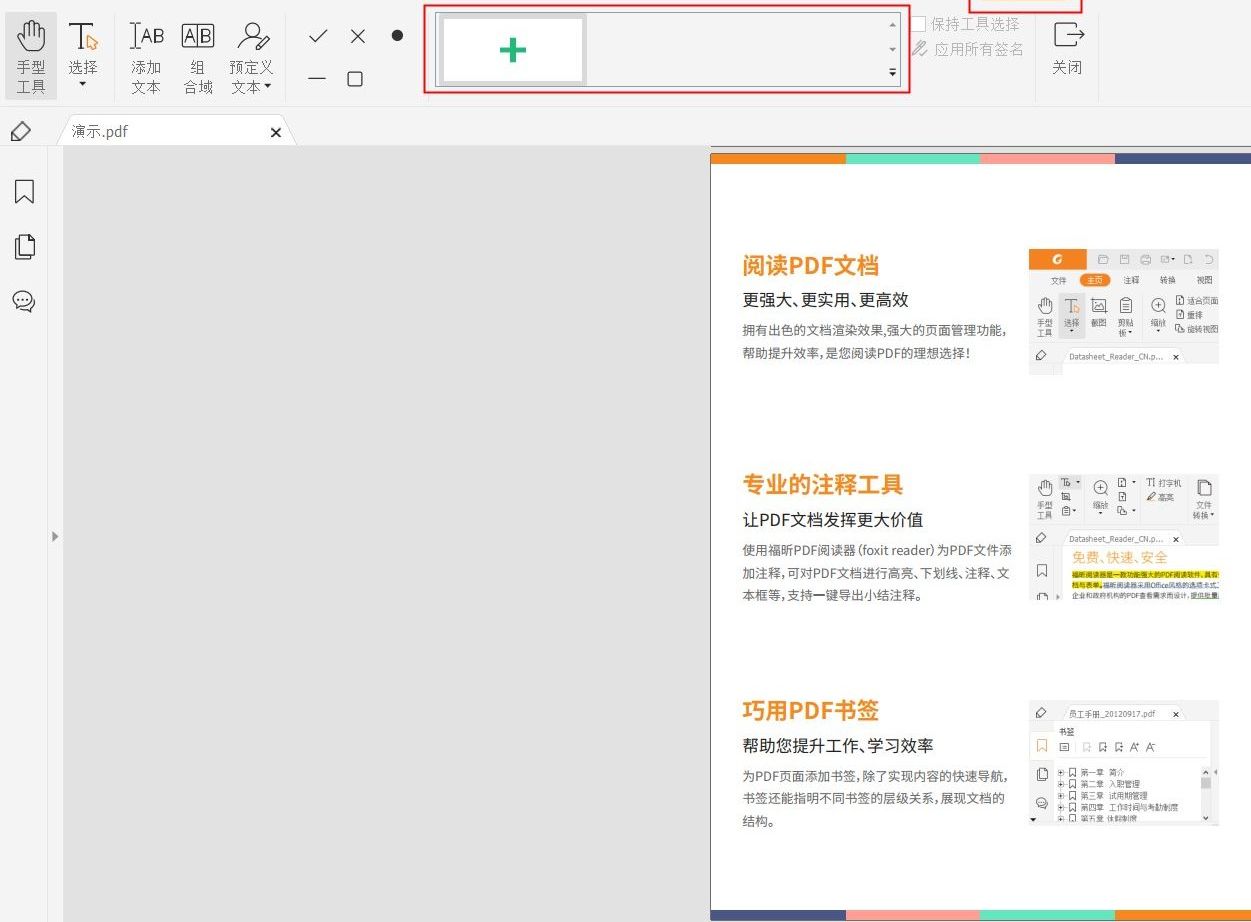1251x922 pixels.
Task: Open the Comments panel in sidebar
Action: [23, 302]
